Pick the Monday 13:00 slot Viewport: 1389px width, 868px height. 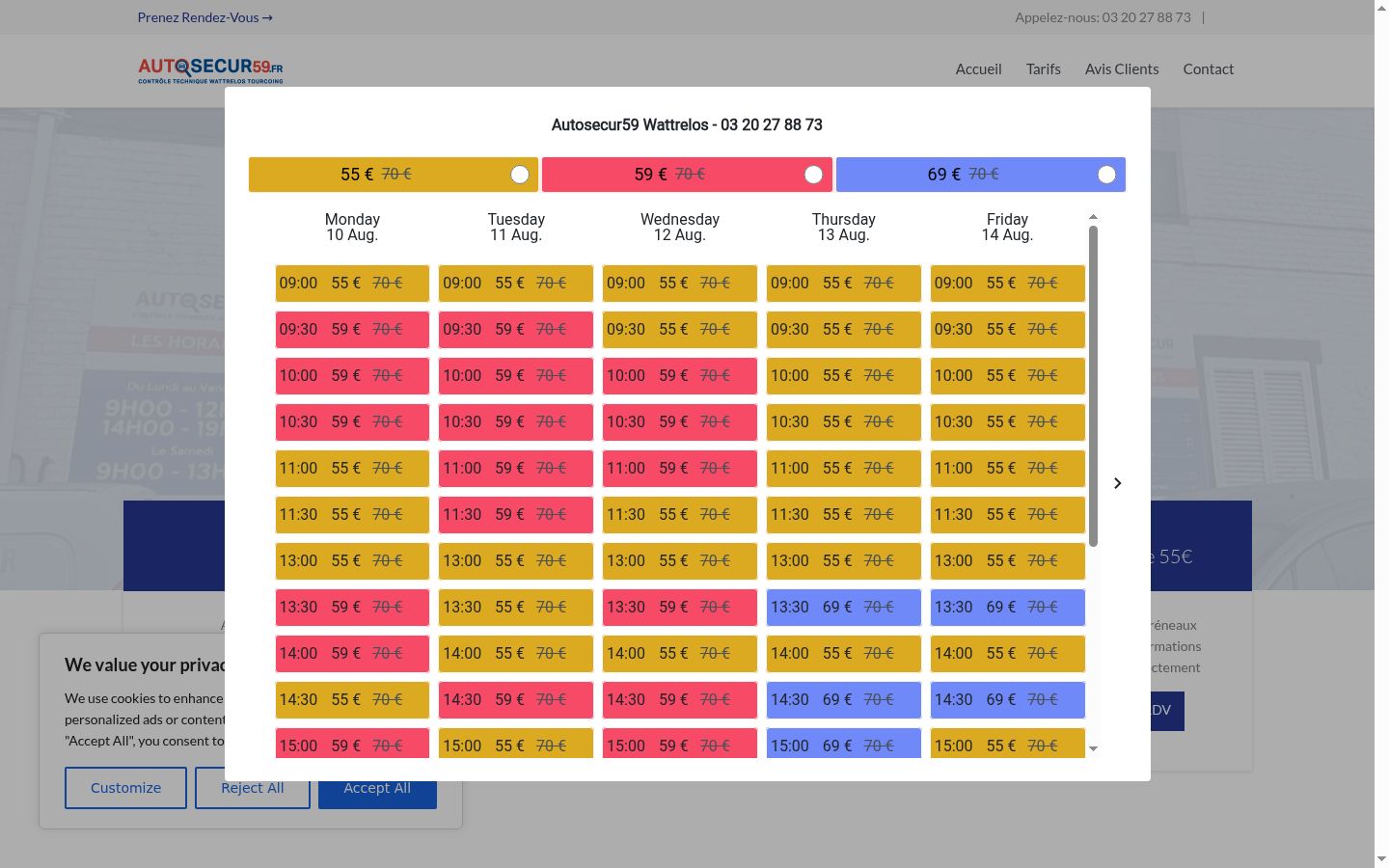(x=352, y=561)
